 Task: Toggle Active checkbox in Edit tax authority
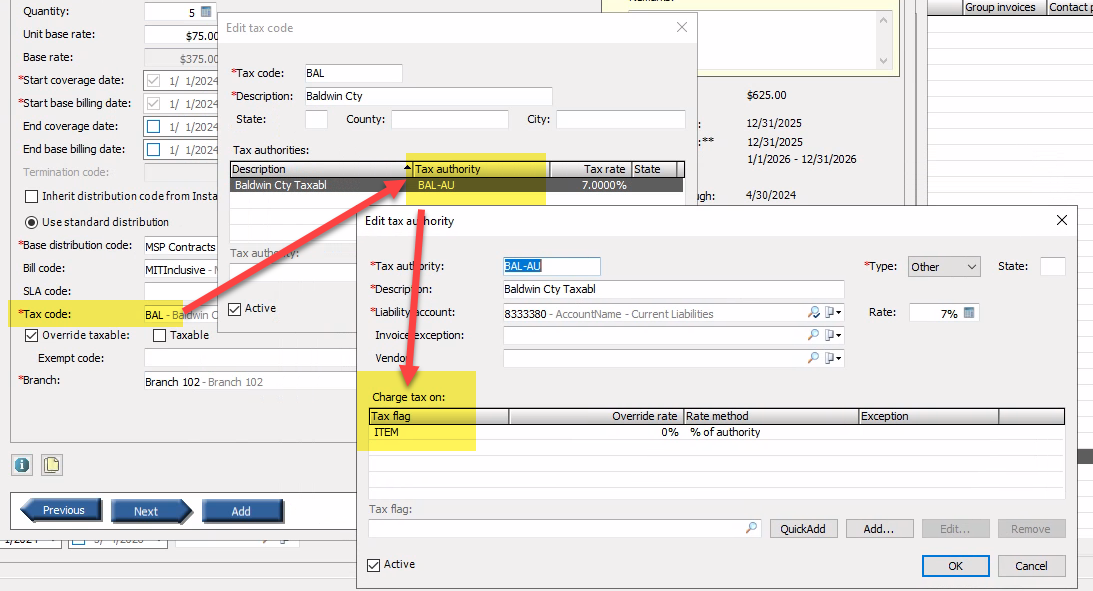click(x=374, y=565)
